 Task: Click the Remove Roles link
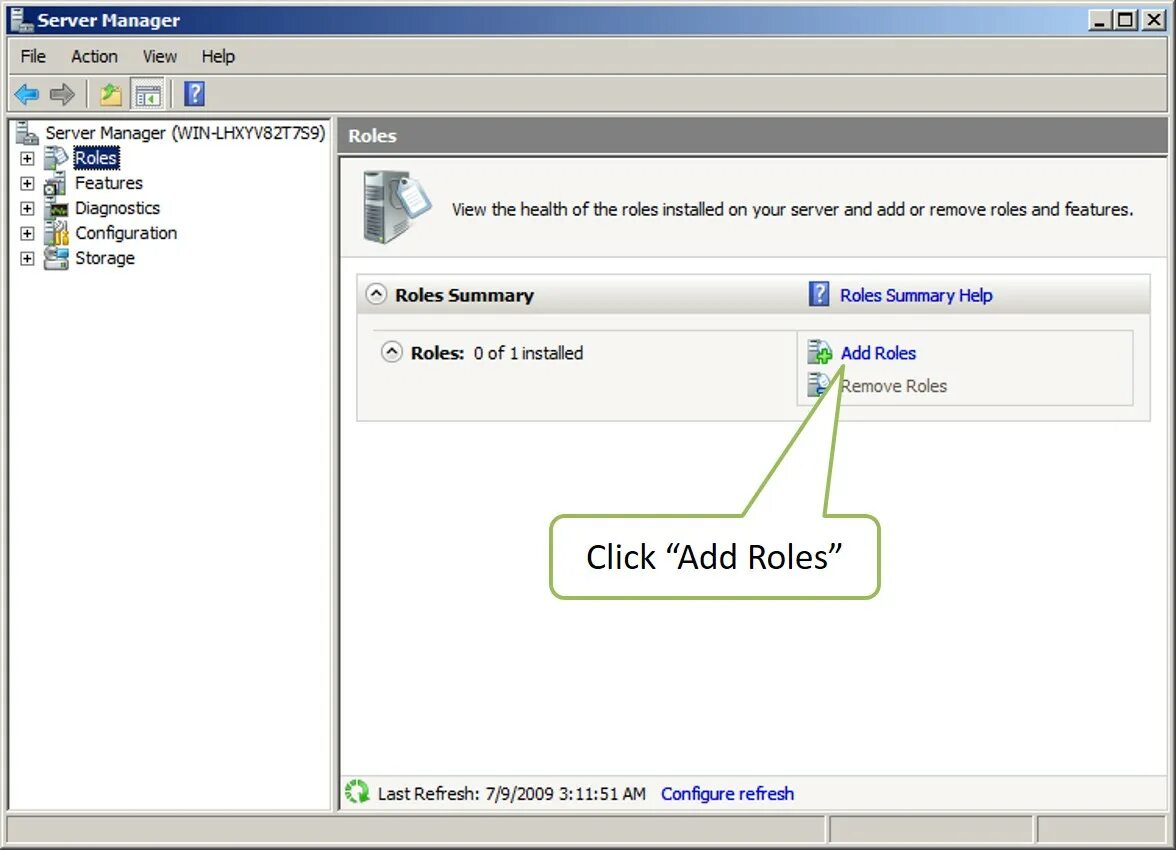click(x=893, y=386)
